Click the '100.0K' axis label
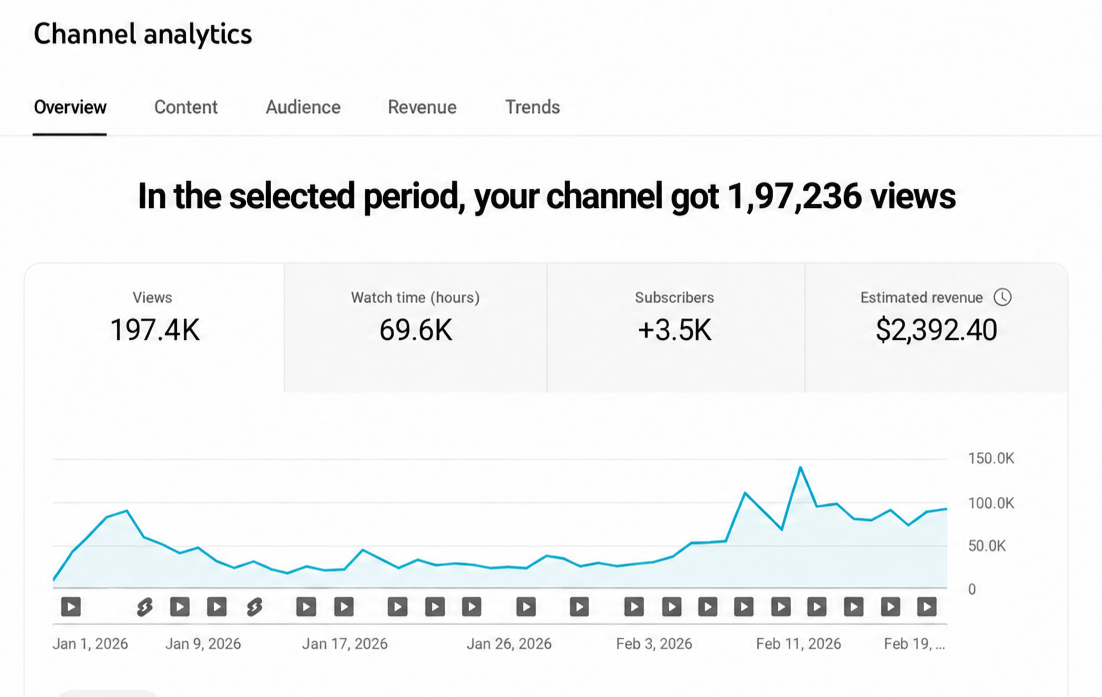 coord(991,503)
